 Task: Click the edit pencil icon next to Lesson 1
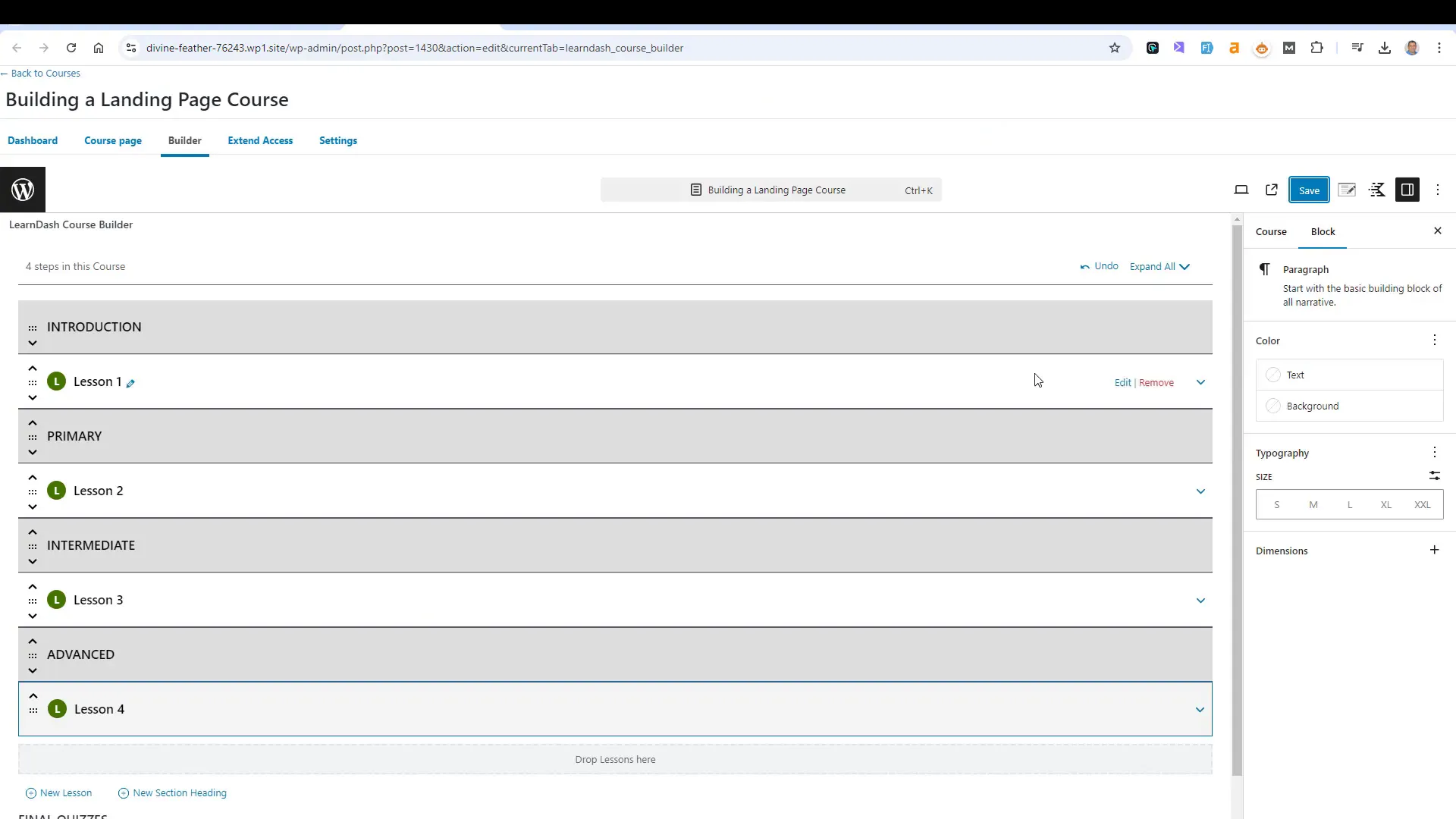[131, 382]
